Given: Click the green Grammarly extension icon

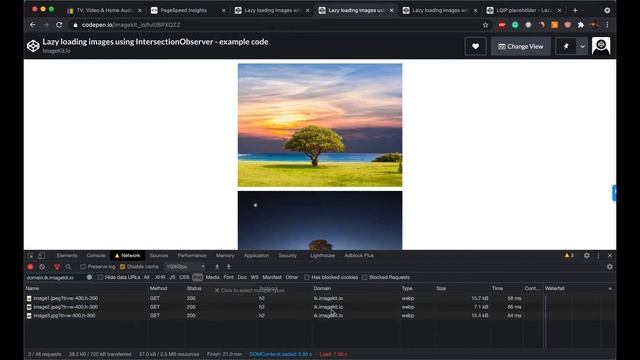Looking at the screenshot, I should tap(515, 25).
